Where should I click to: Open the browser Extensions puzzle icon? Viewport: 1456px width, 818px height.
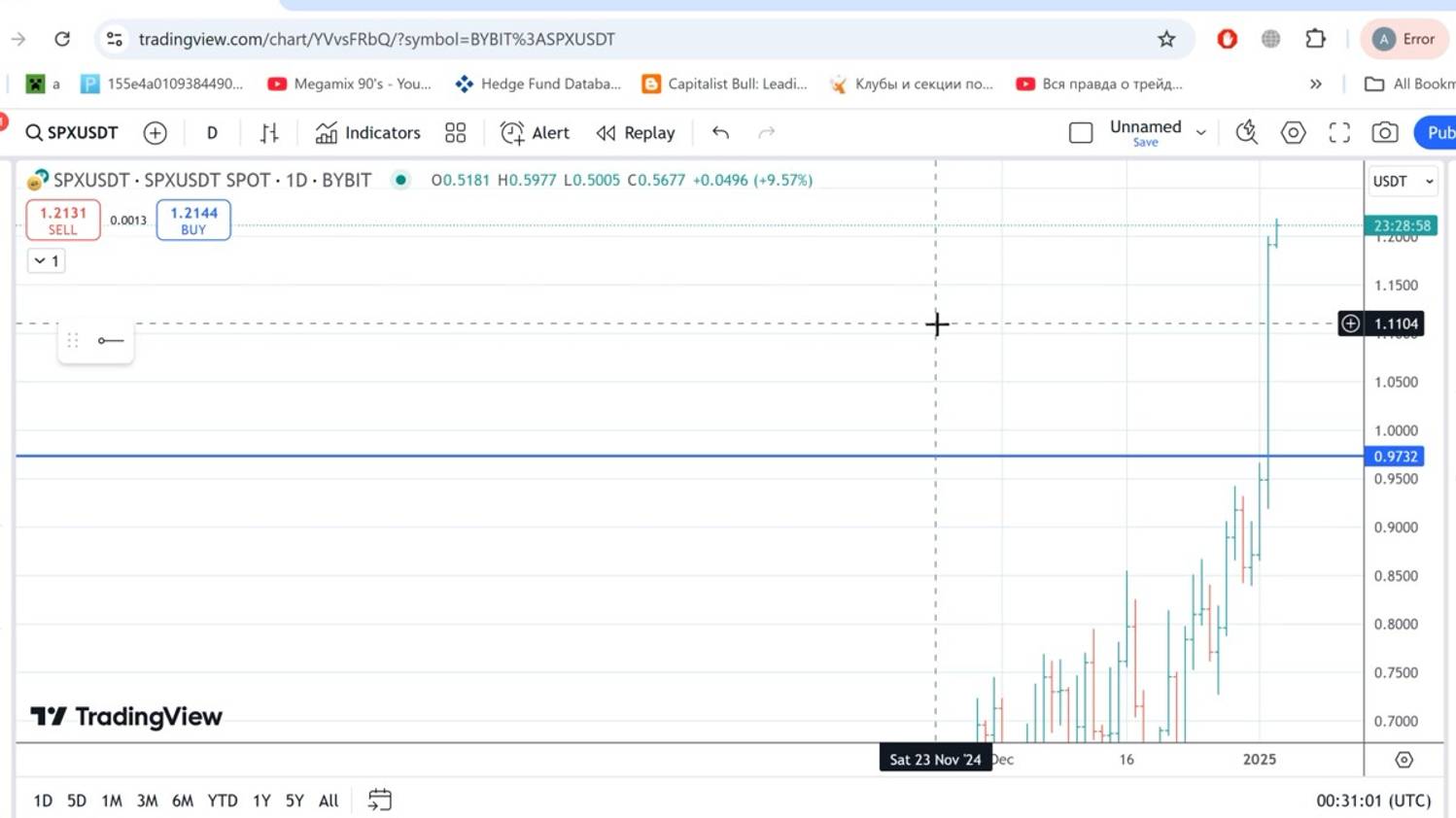1315,39
